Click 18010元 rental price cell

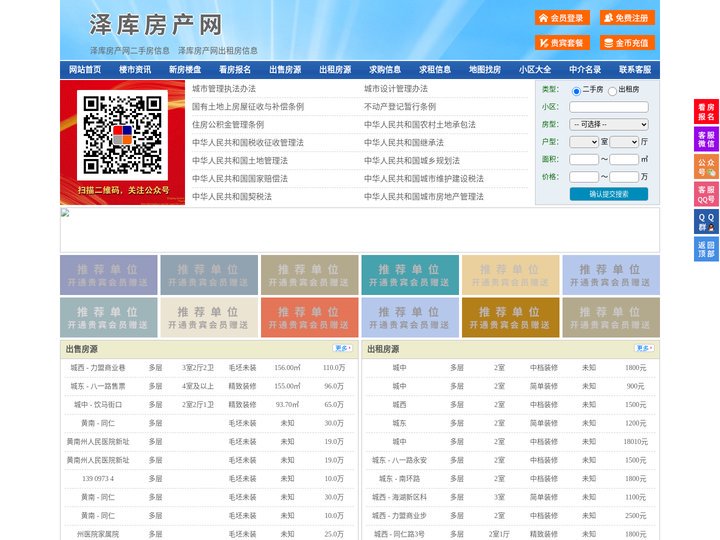(636, 442)
